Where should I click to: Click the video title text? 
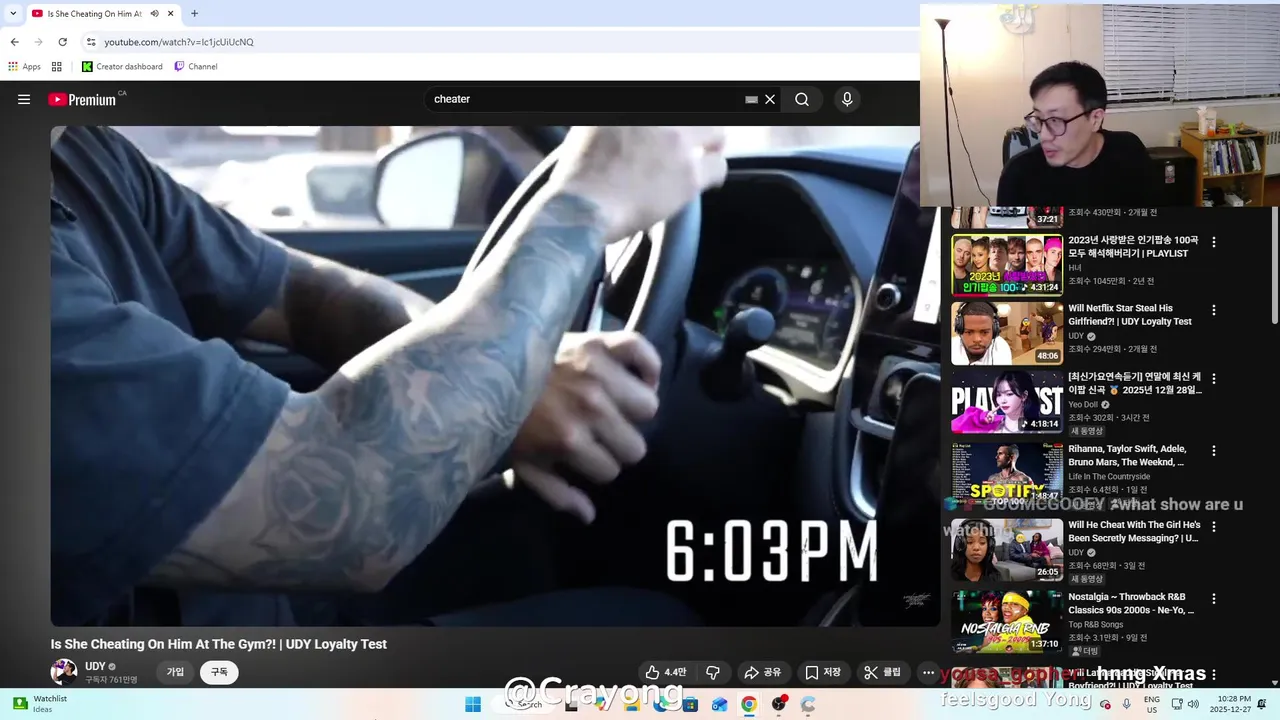tap(219, 644)
